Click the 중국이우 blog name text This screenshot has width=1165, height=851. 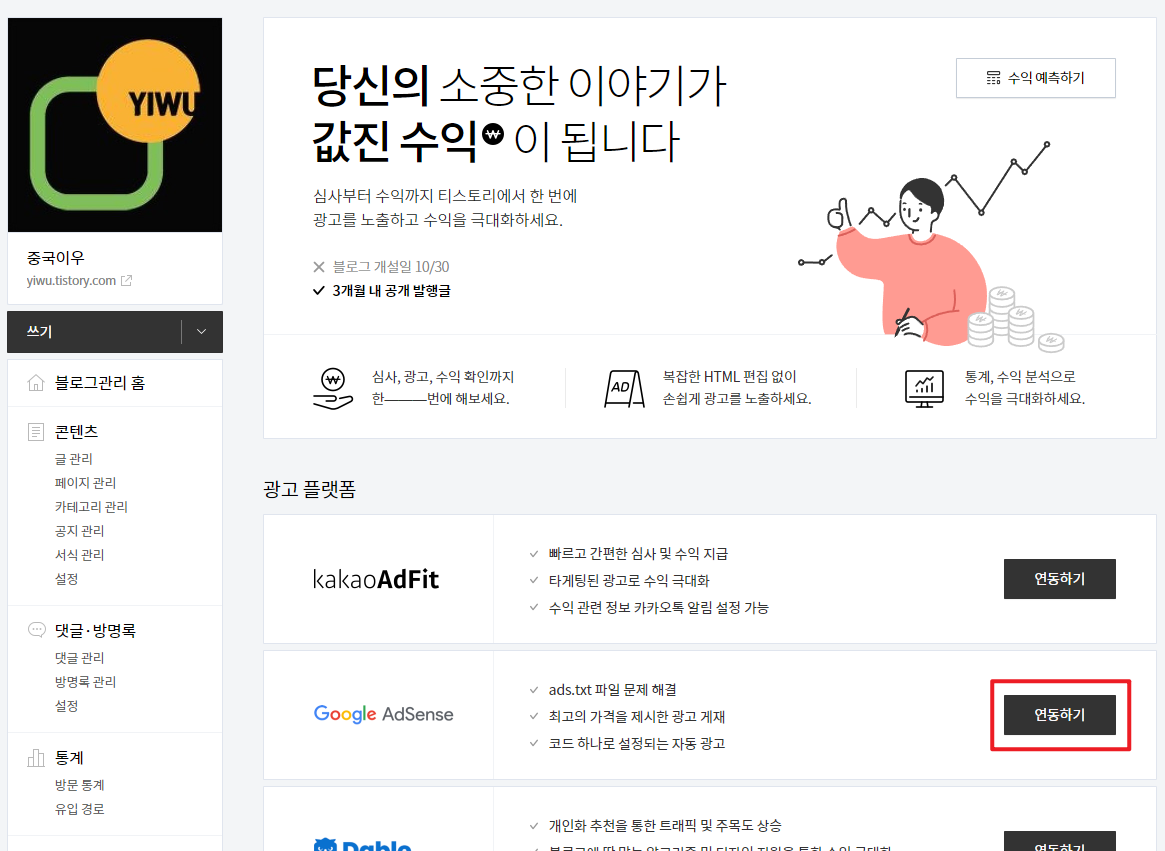pos(56,258)
